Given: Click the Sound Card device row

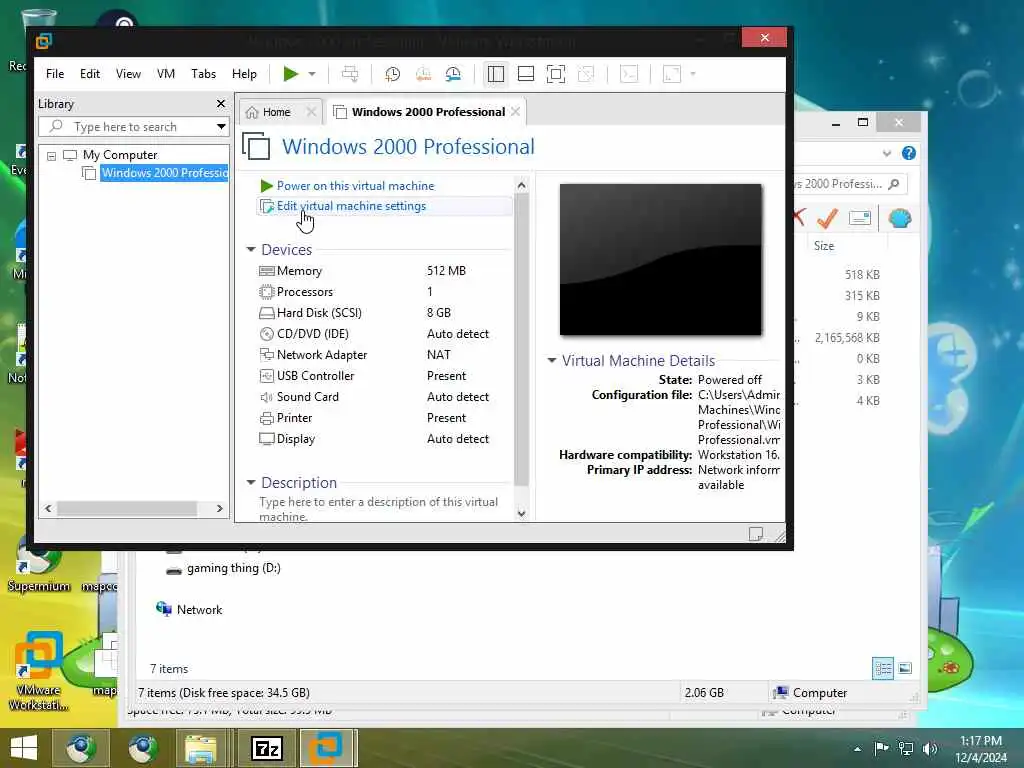Looking at the screenshot, I should (x=382, y=397).
